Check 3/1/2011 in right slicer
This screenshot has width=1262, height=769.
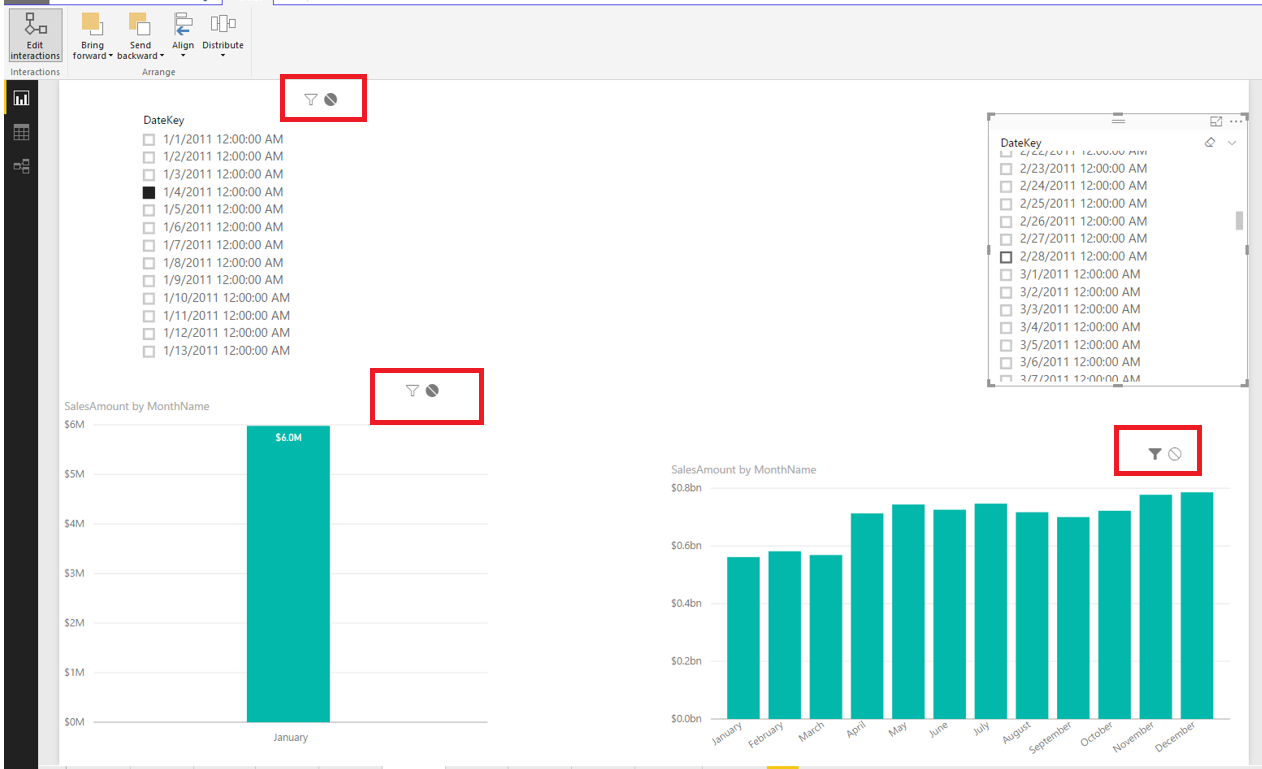1006,274
